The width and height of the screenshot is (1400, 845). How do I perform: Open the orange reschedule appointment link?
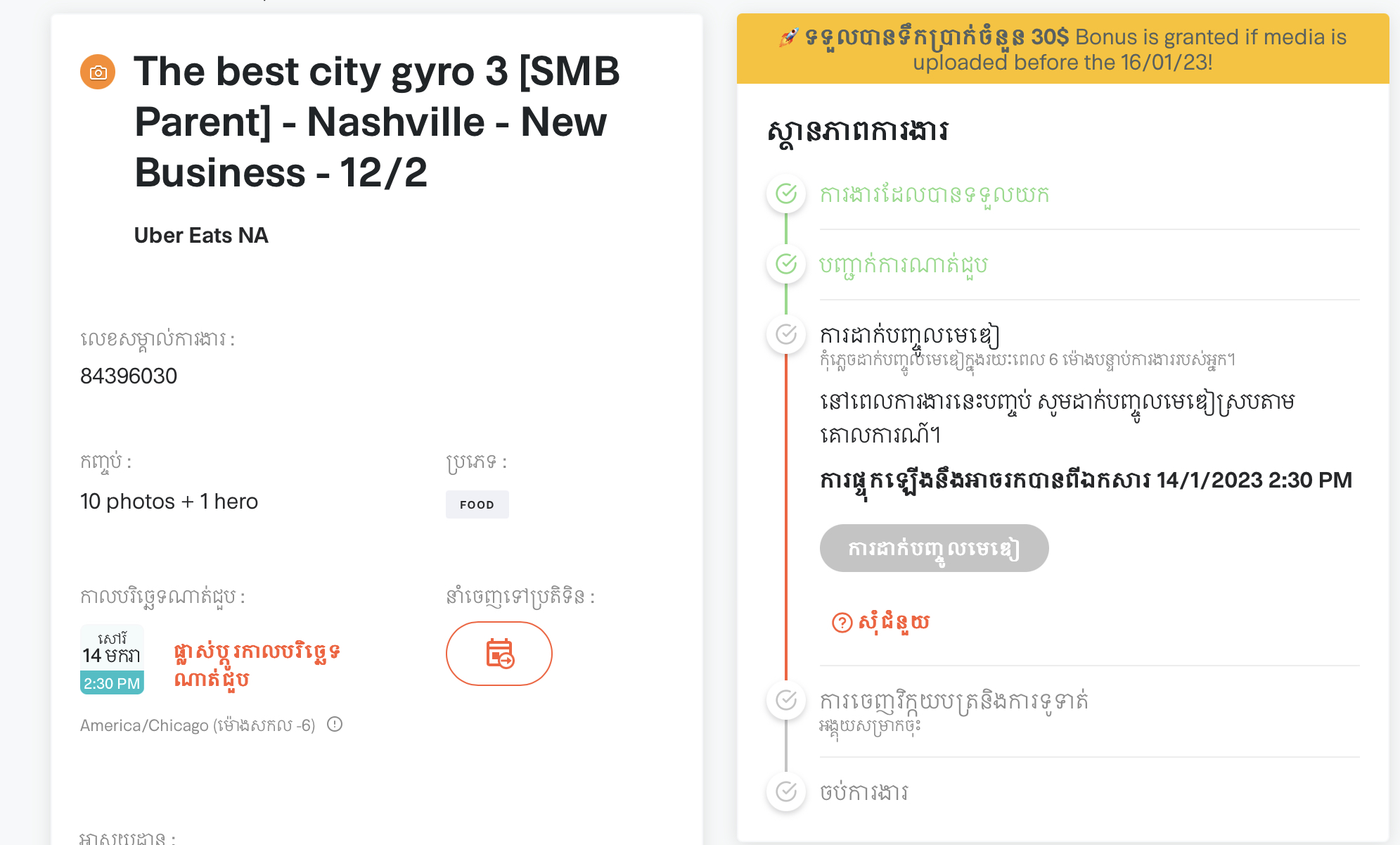click(257, 665)
